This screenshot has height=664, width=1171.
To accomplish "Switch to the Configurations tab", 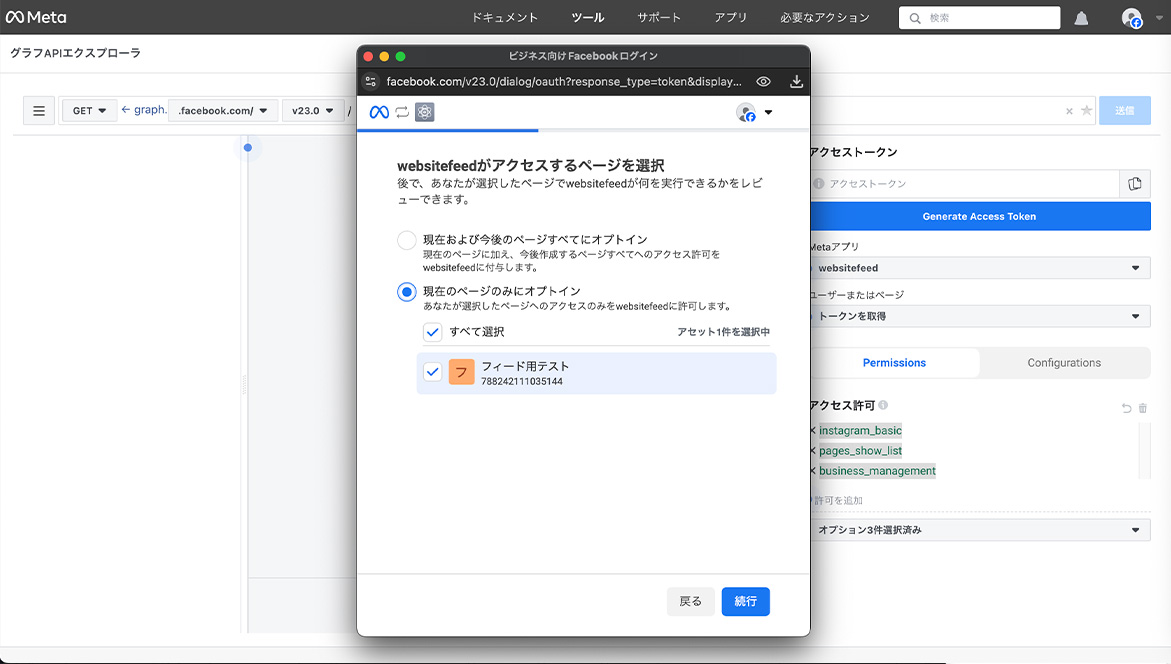I will (1064, 363).
